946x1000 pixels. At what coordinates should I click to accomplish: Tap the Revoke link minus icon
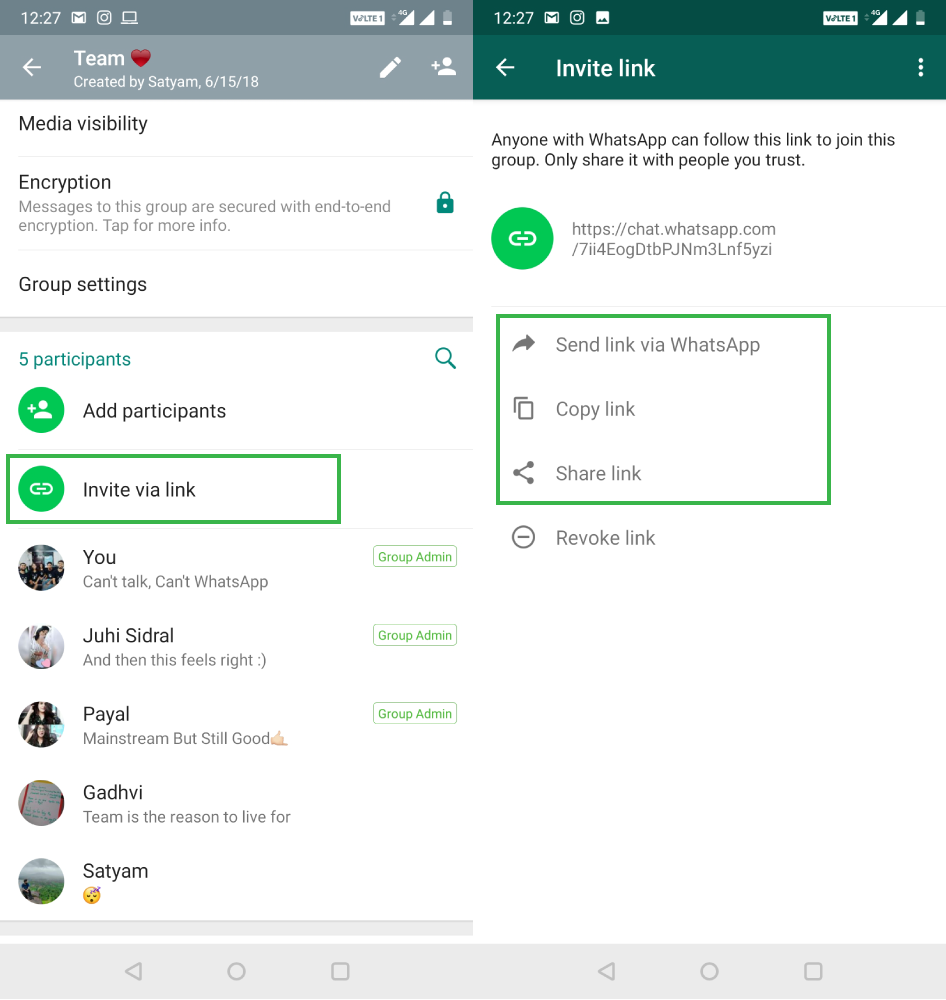pyautogui.click(x=524, y=537)
